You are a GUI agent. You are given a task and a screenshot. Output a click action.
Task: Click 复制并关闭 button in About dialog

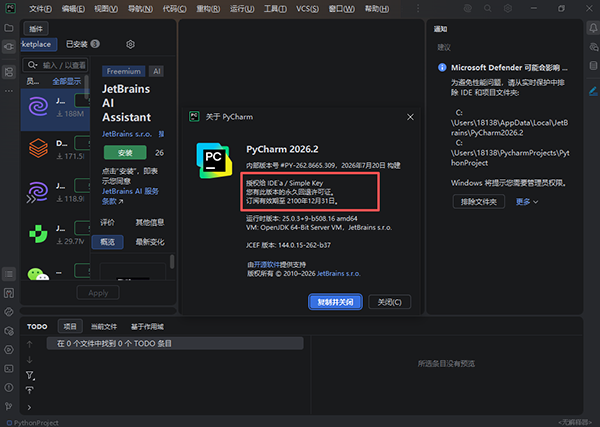335,302
